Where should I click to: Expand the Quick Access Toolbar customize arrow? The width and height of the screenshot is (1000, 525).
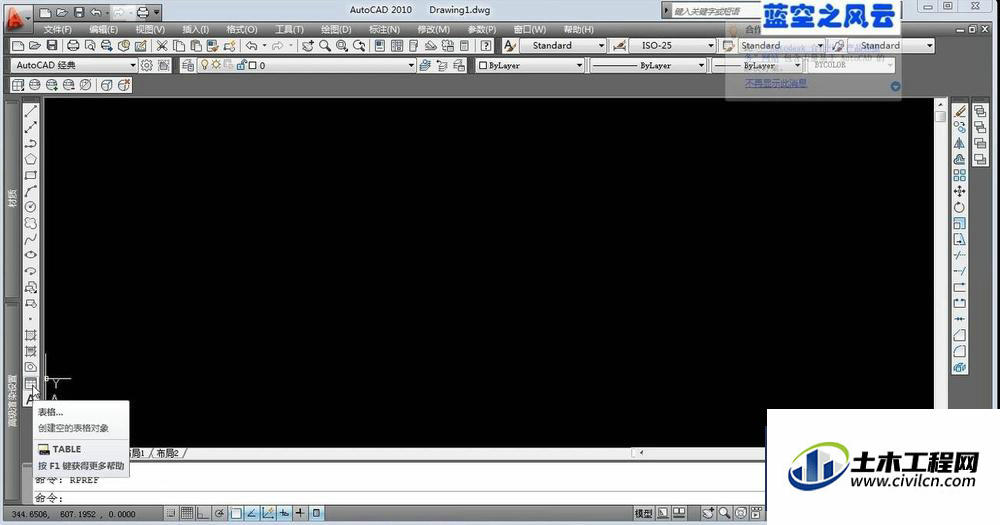tap(157, 11)
